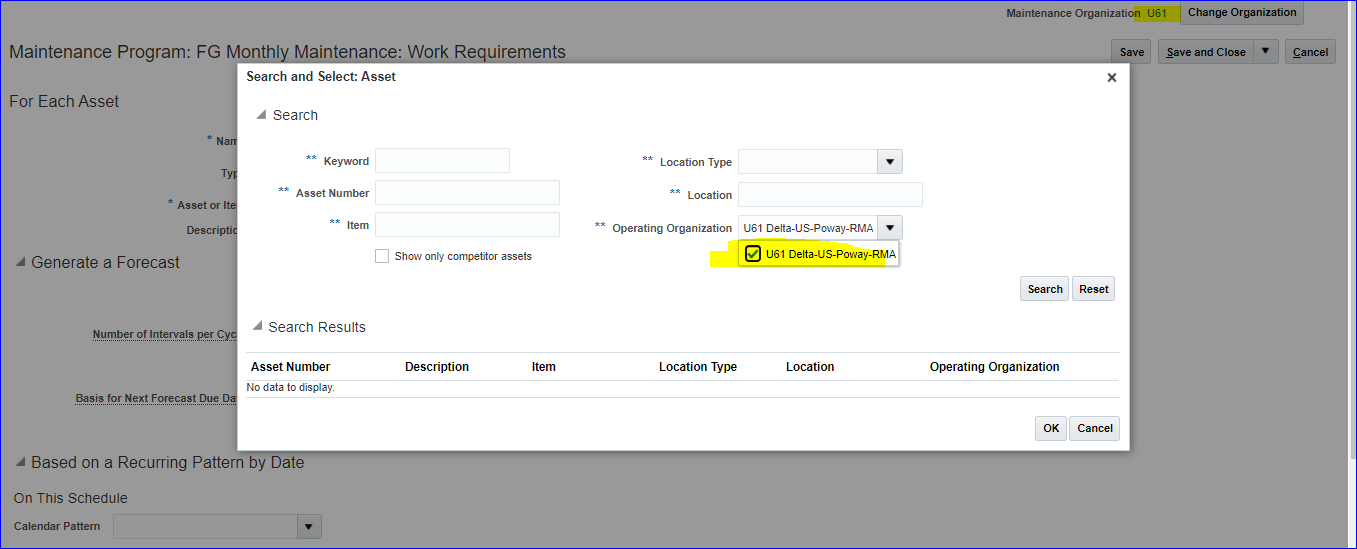Click the Item column header
This screenshot has height=549, width=1357.
[544, 367]
